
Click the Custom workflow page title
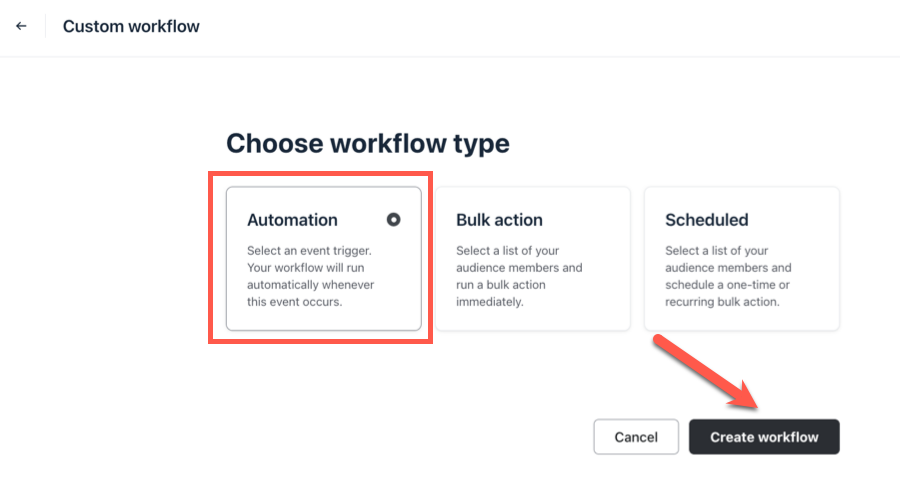coord(131,26)
